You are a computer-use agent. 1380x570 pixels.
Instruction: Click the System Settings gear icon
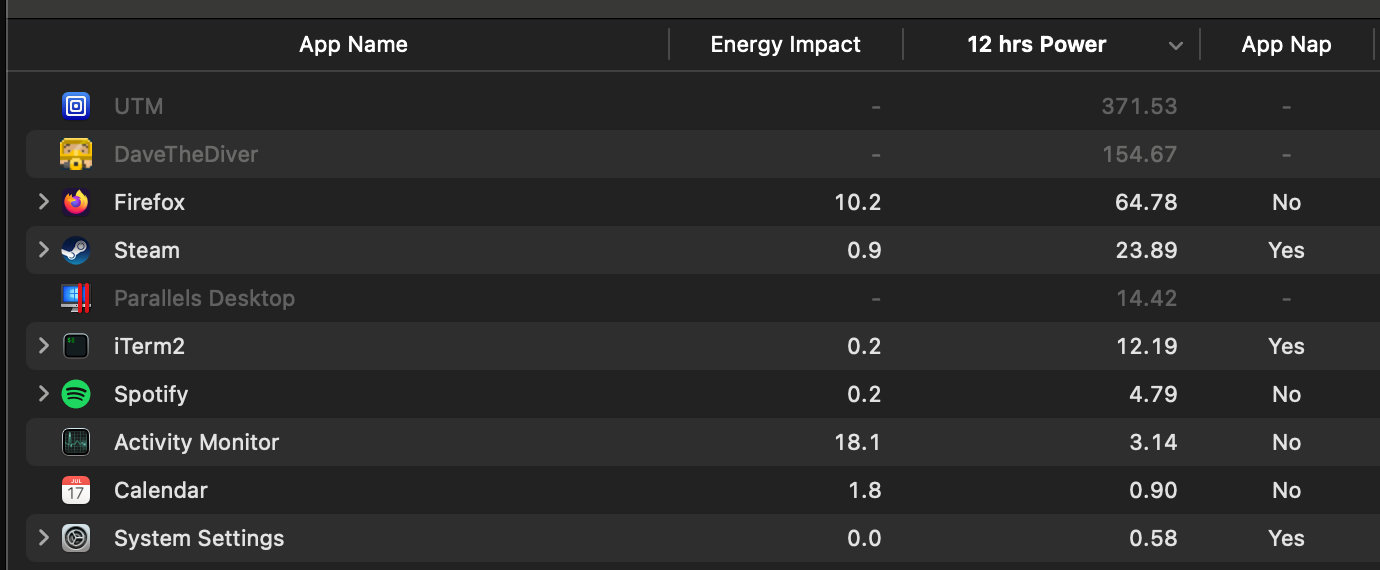pyautogui.click(x=76, y=538)
